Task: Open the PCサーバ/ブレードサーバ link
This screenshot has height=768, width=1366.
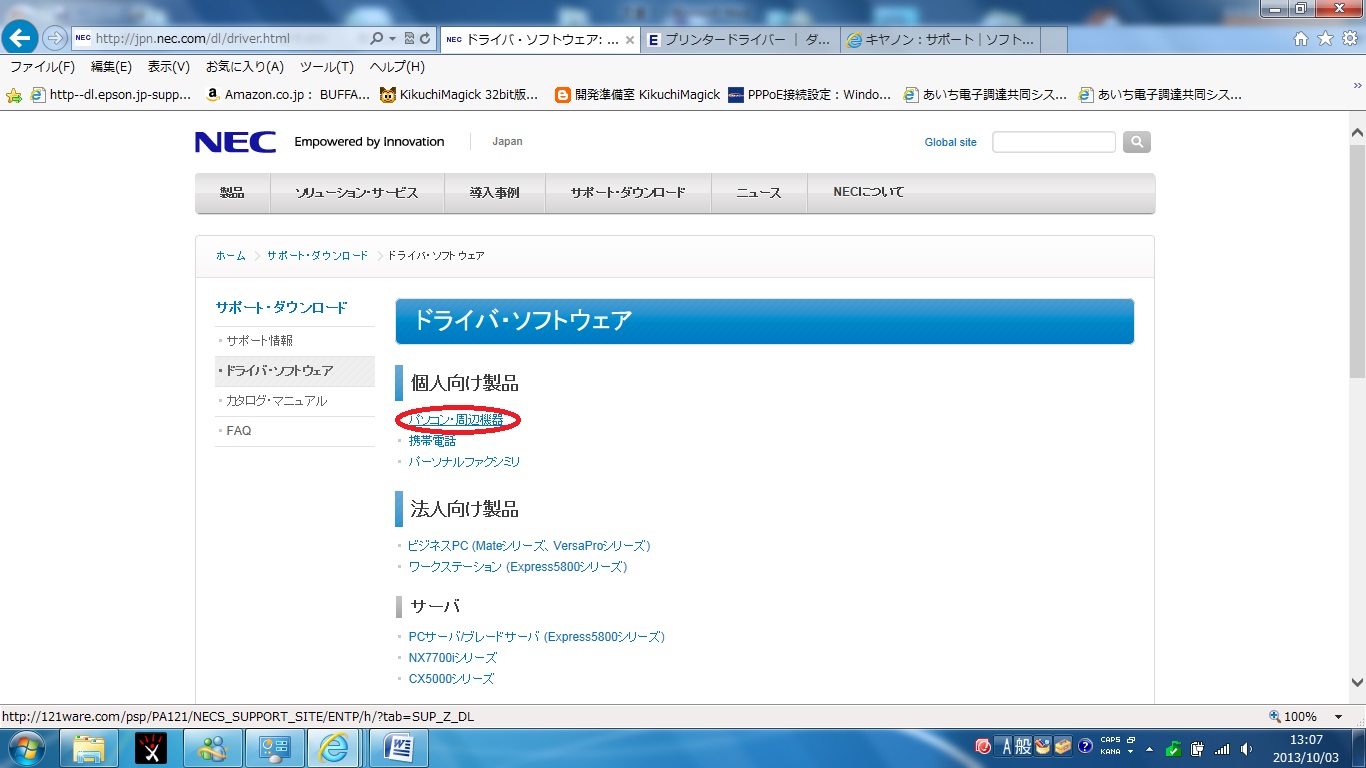Action: pyautogui.click(x=537, y=637)
